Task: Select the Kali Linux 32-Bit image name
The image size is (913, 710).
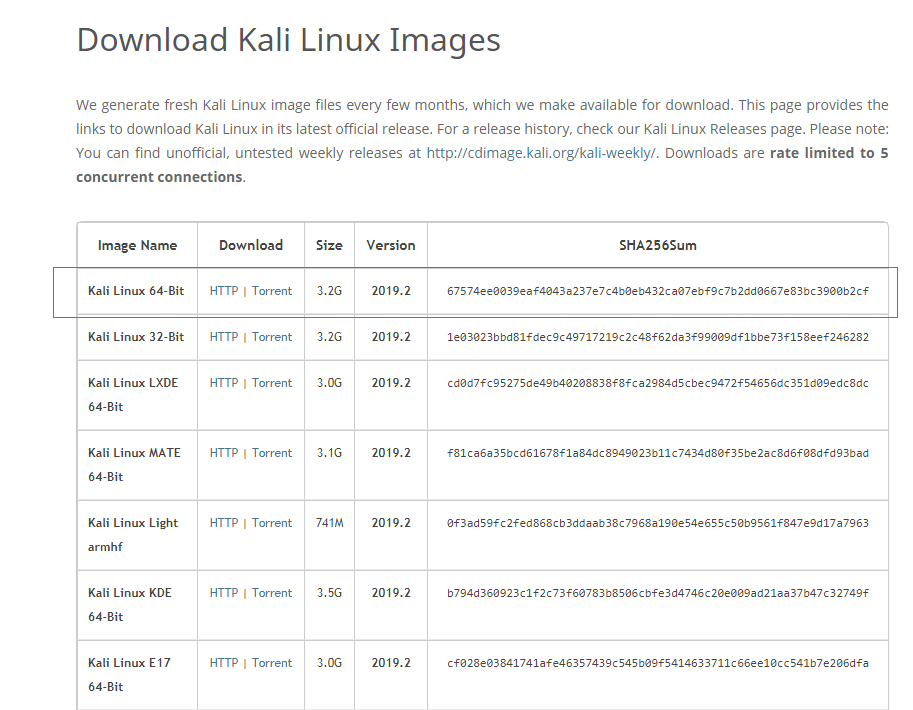Action: click(x=136, y=337)
